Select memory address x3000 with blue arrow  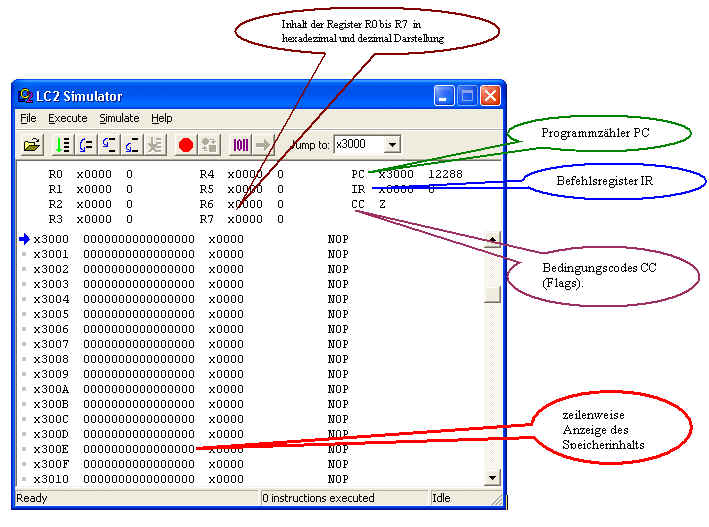point(51,239)
